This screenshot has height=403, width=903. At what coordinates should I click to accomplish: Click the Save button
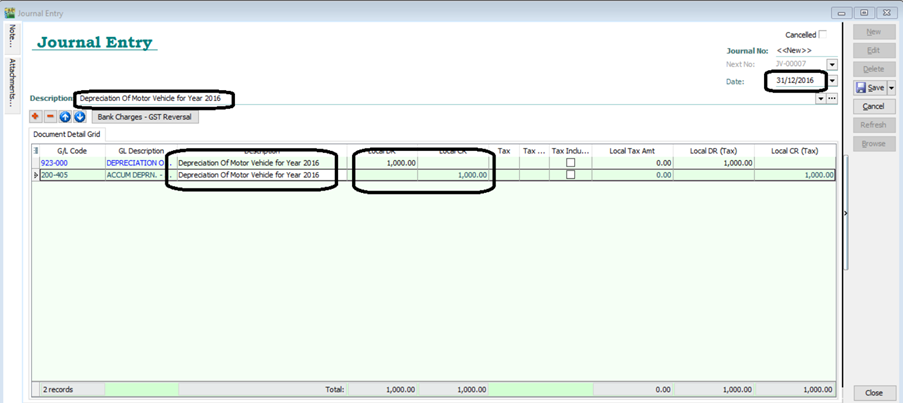click(869, 88)
